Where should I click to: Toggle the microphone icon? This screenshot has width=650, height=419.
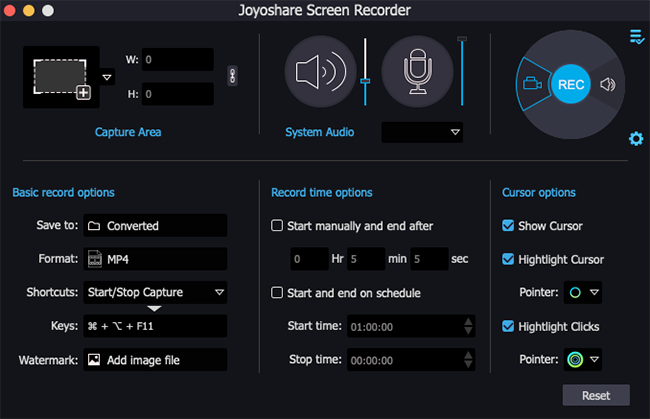tap(417, 72)
